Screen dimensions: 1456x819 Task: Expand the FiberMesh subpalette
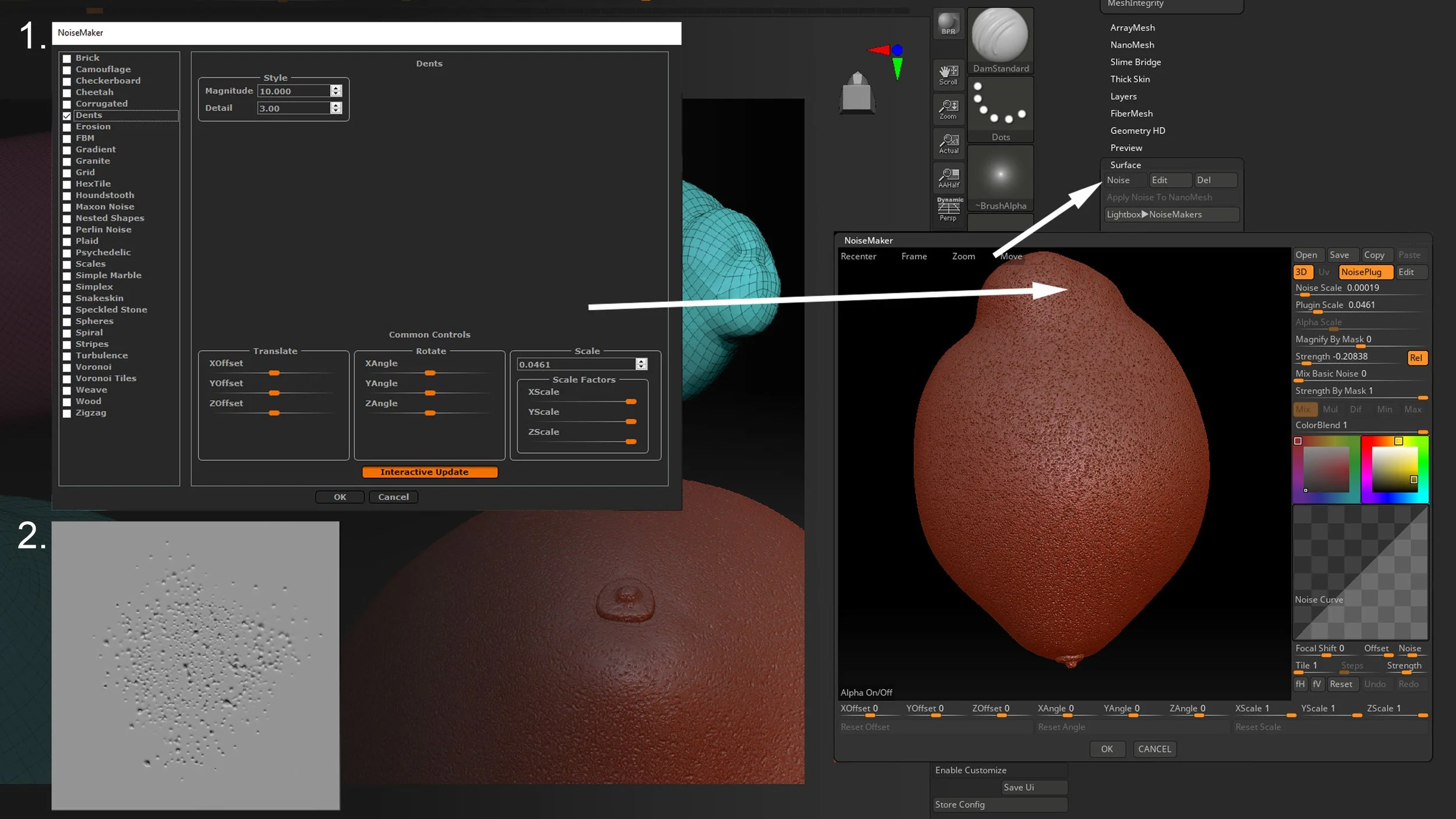tap(1131, 114)
